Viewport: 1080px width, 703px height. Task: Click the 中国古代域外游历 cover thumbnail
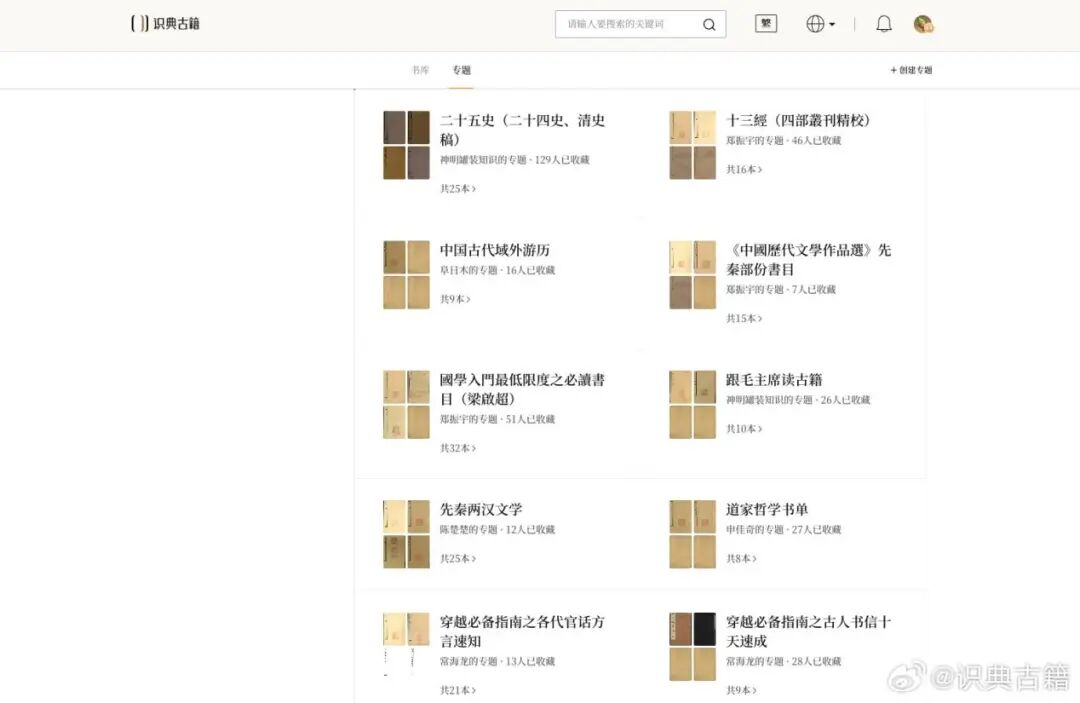click(406, 275)
